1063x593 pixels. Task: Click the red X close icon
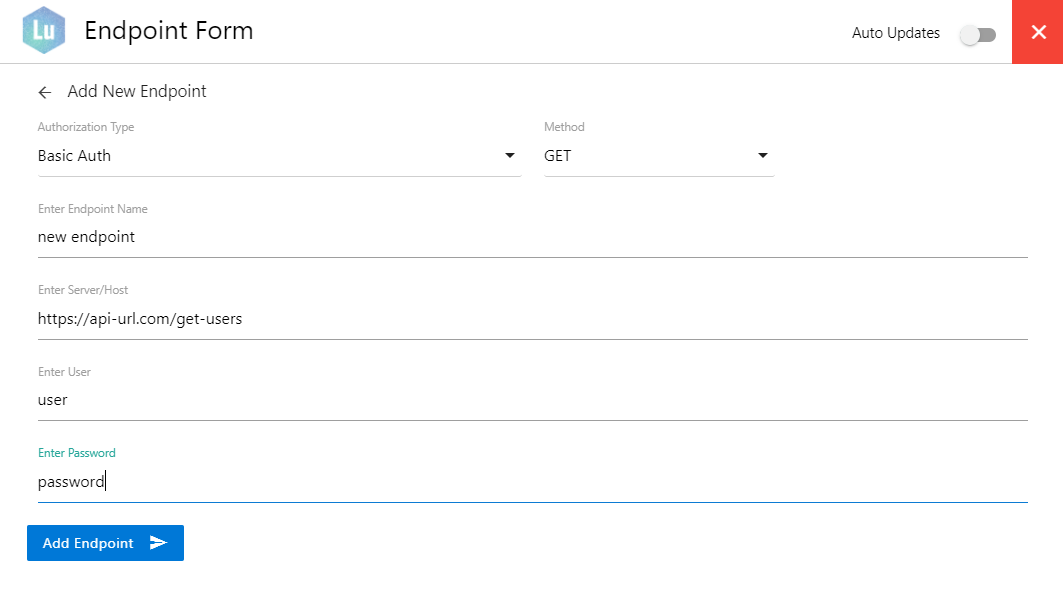1036,31
